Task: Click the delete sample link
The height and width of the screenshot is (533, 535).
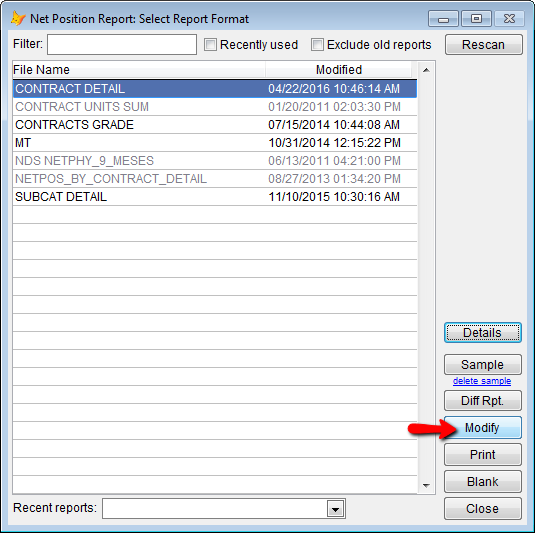Action: pos(482,381)
